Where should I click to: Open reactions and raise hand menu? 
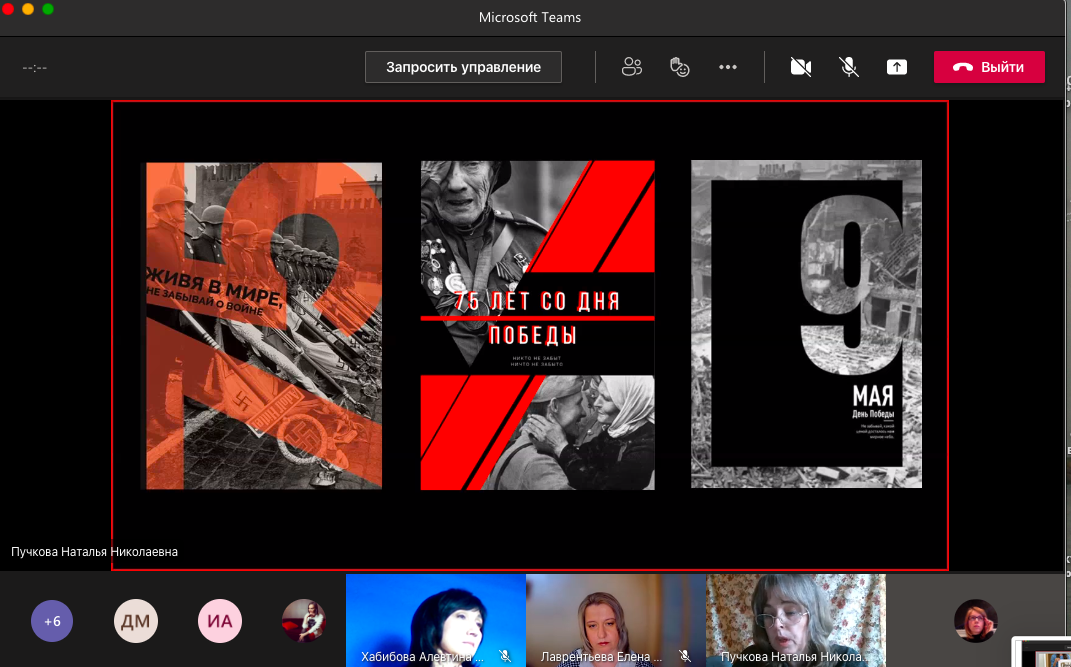pos(680,67)
